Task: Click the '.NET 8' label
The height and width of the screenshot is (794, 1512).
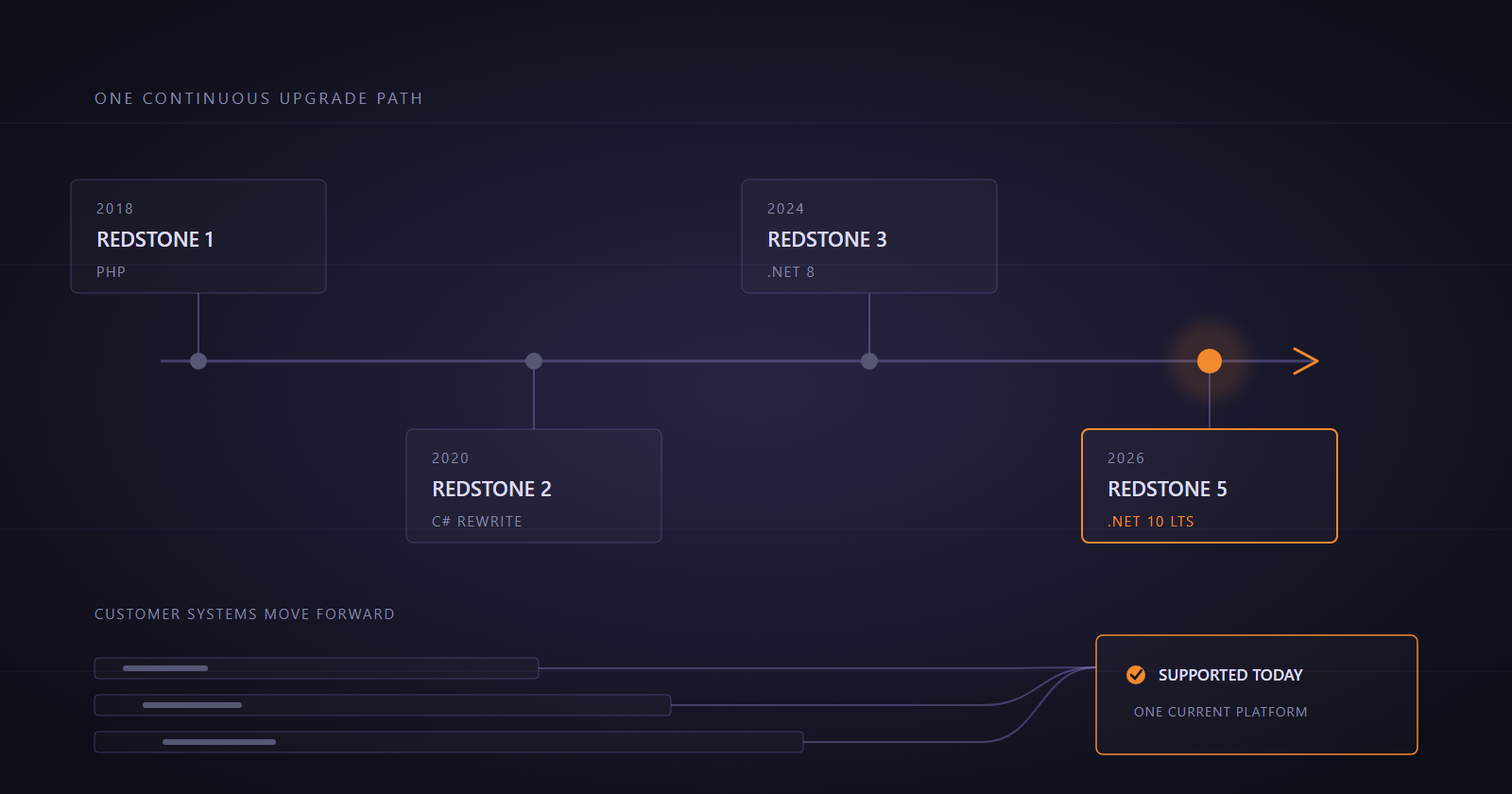Action: coord(791,272)
